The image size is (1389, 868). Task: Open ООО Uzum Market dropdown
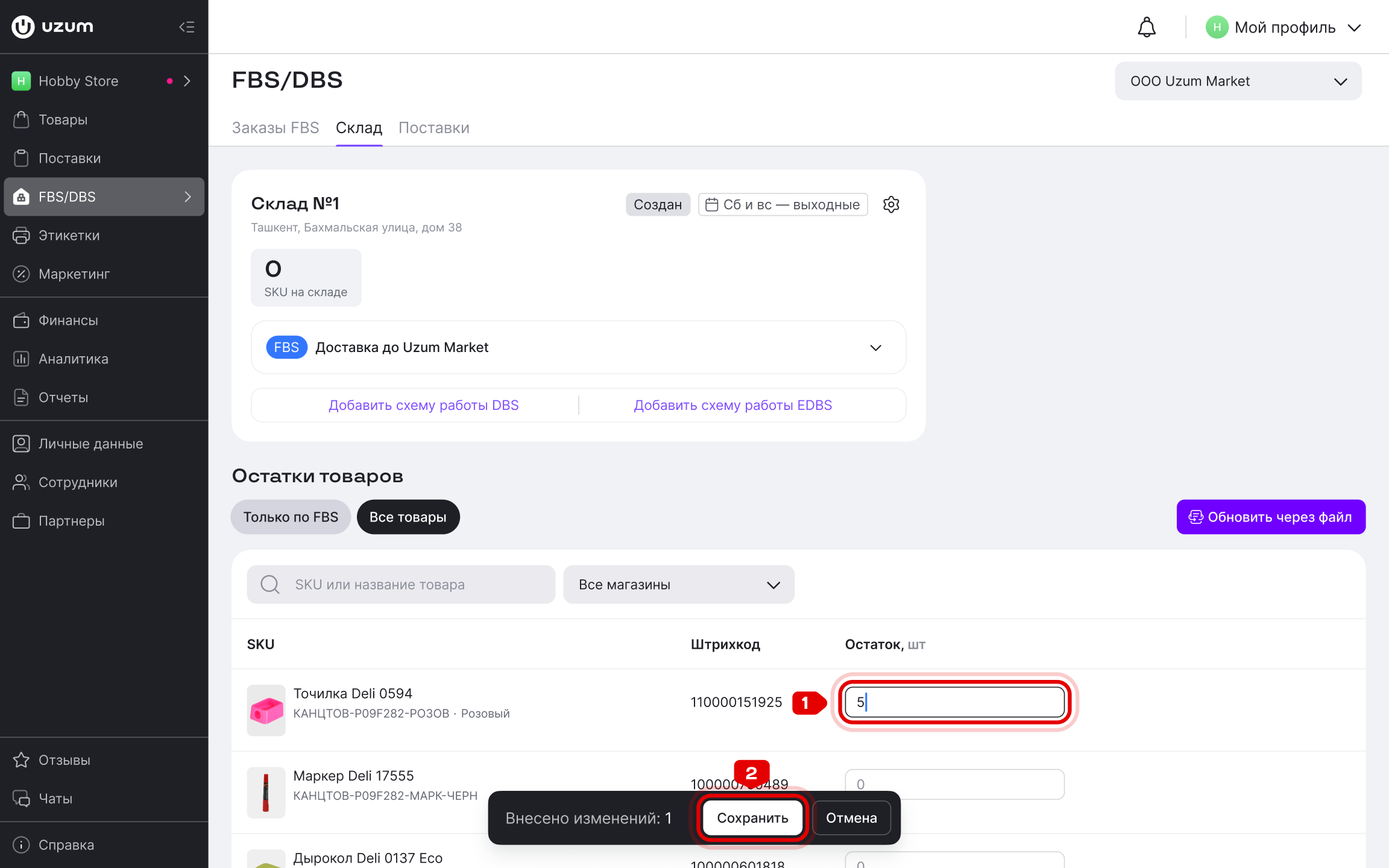tap(1238, 81)
